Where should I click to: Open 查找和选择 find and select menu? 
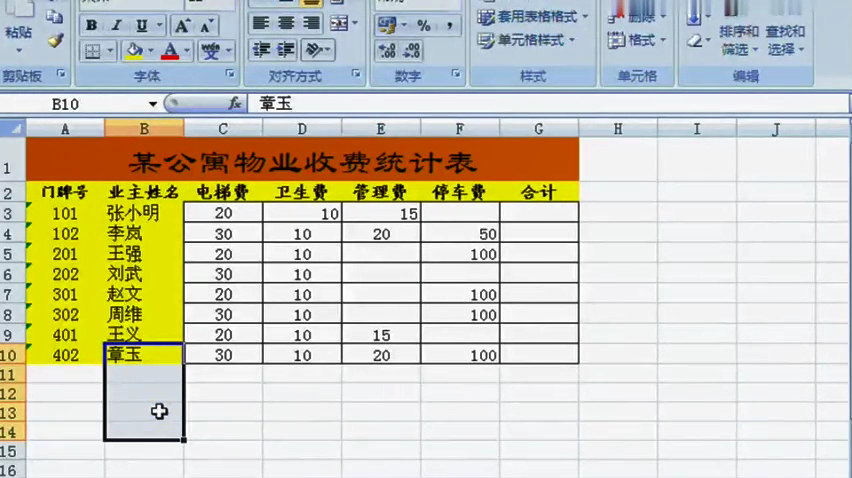click(785, 40)
